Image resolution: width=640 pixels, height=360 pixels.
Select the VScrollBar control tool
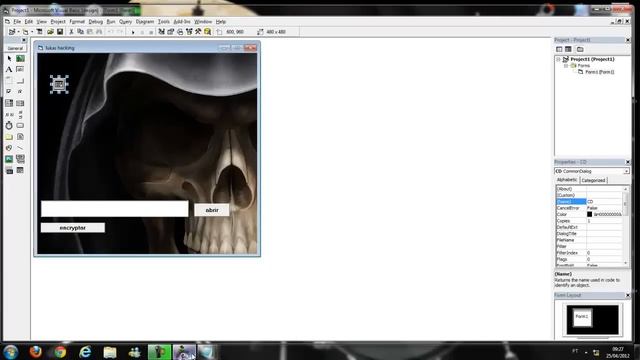(20, 115)
